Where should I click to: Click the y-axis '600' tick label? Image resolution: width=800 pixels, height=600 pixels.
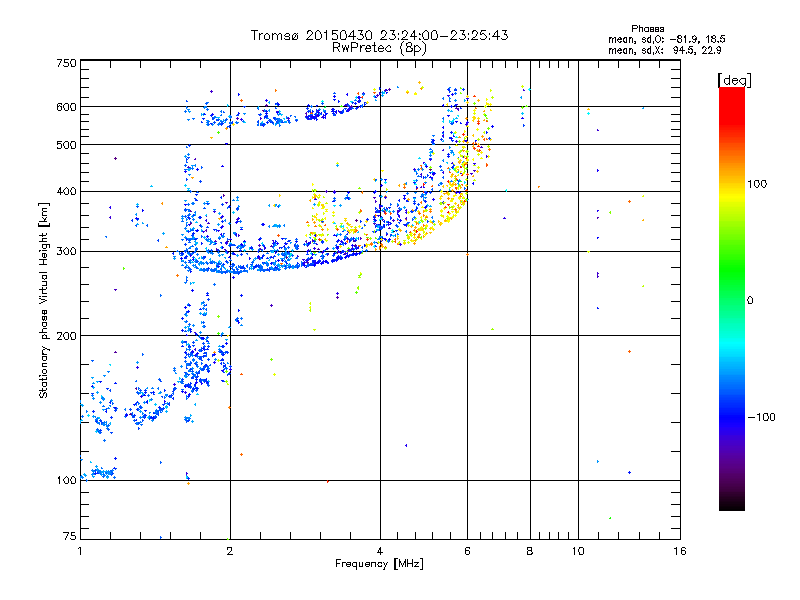click(66, 107)
